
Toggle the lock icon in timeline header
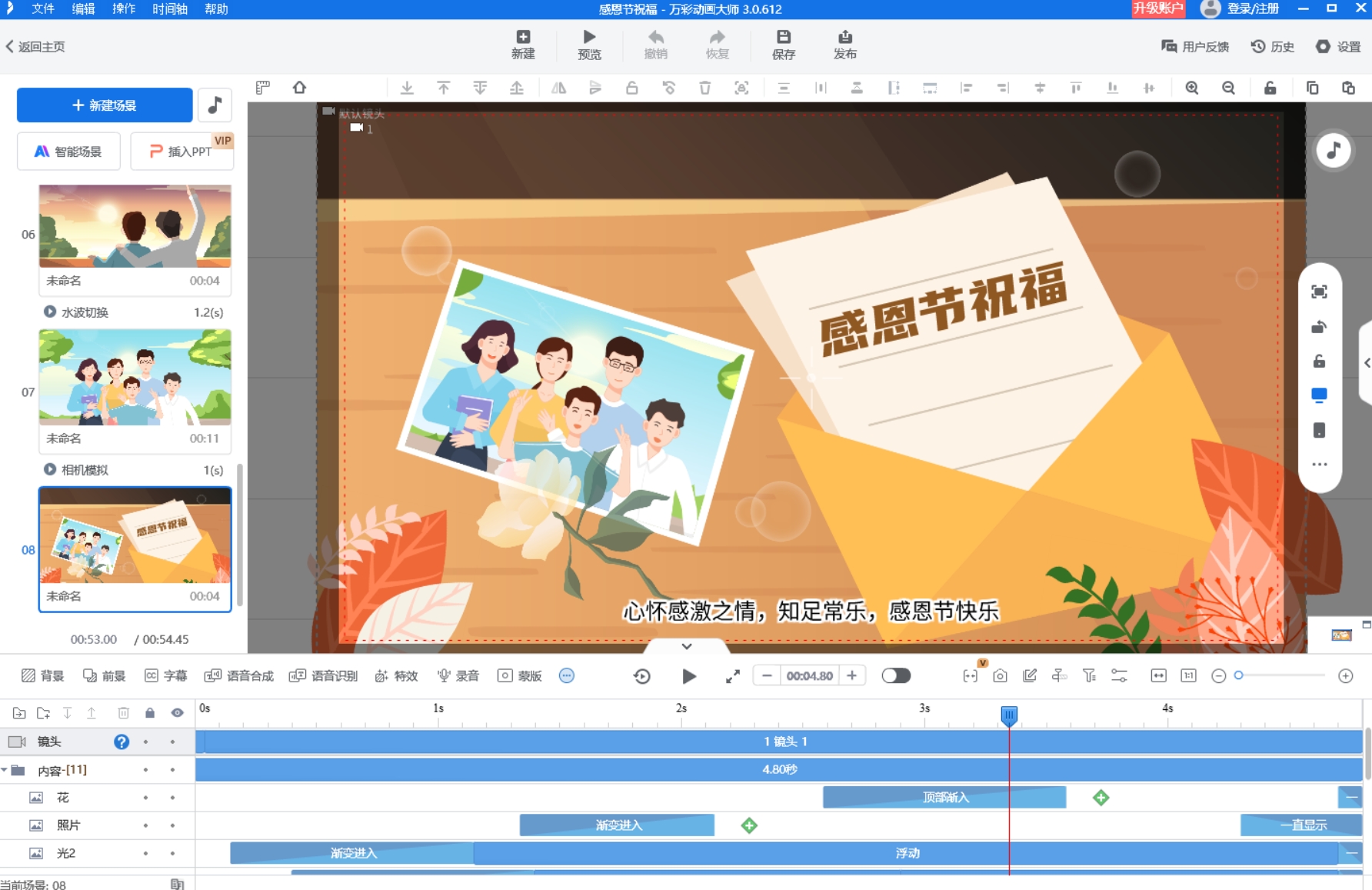150,713
